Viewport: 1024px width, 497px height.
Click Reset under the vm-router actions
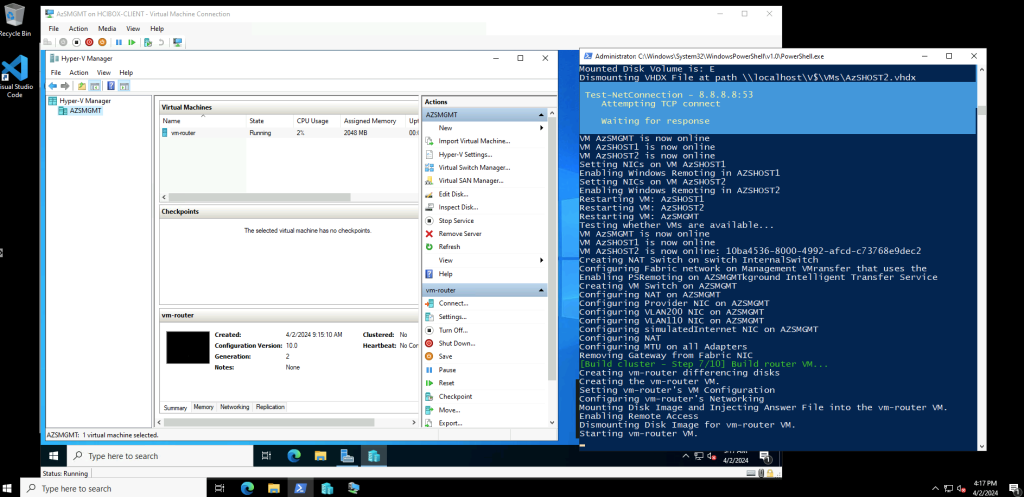[x=447, y=383]
